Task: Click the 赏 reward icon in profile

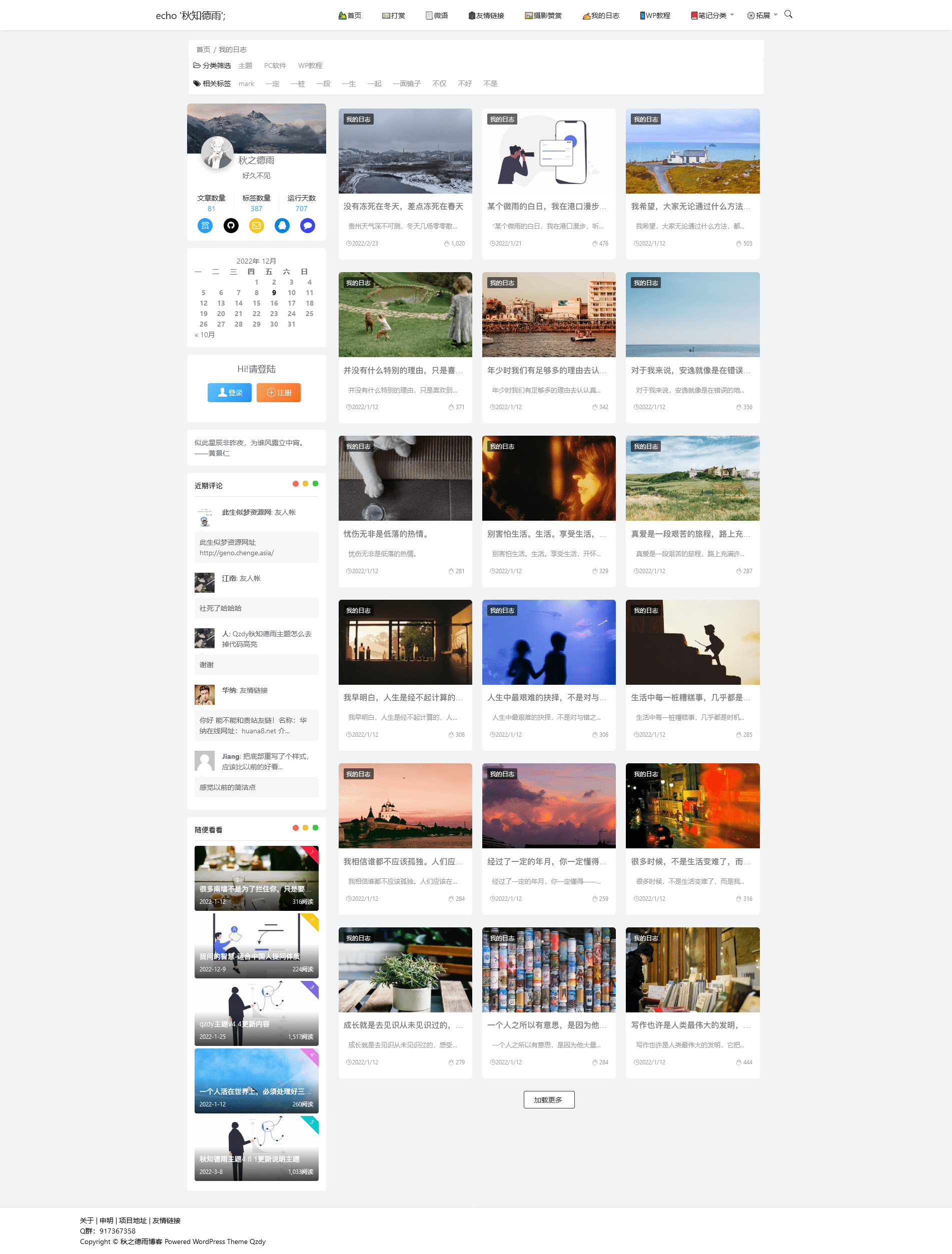Action: (x=205, y=226)
